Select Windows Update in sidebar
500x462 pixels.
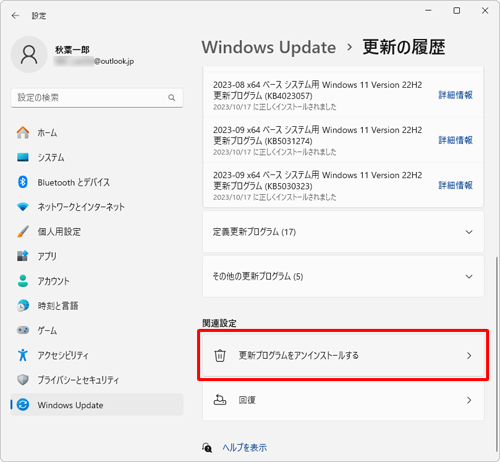pyautogui.click(x=97, y=405)
